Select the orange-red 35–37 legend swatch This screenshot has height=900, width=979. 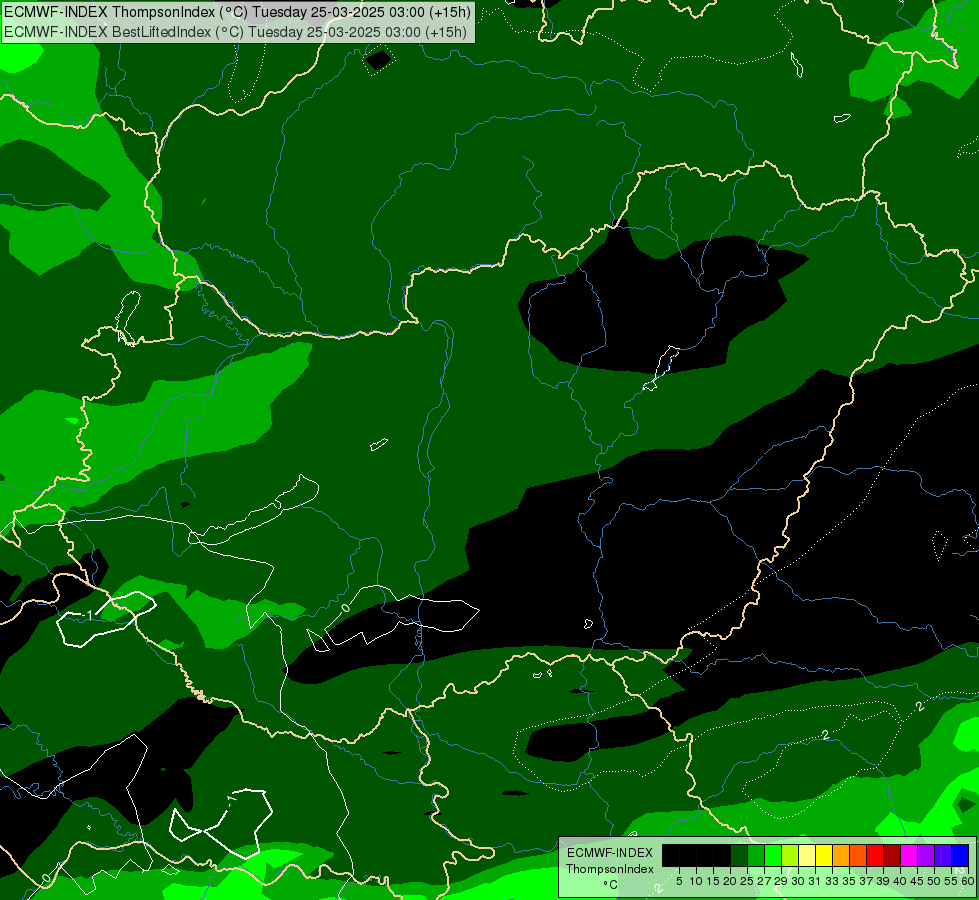858,856
